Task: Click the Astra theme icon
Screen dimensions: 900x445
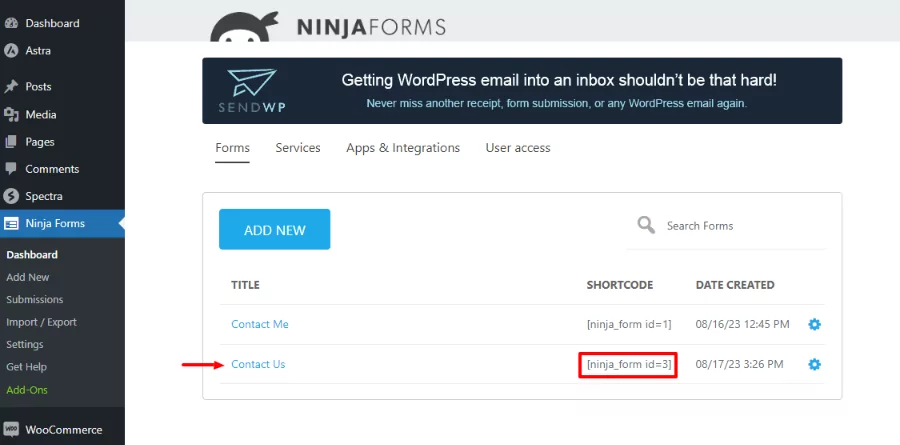Action: coord(11,50)
